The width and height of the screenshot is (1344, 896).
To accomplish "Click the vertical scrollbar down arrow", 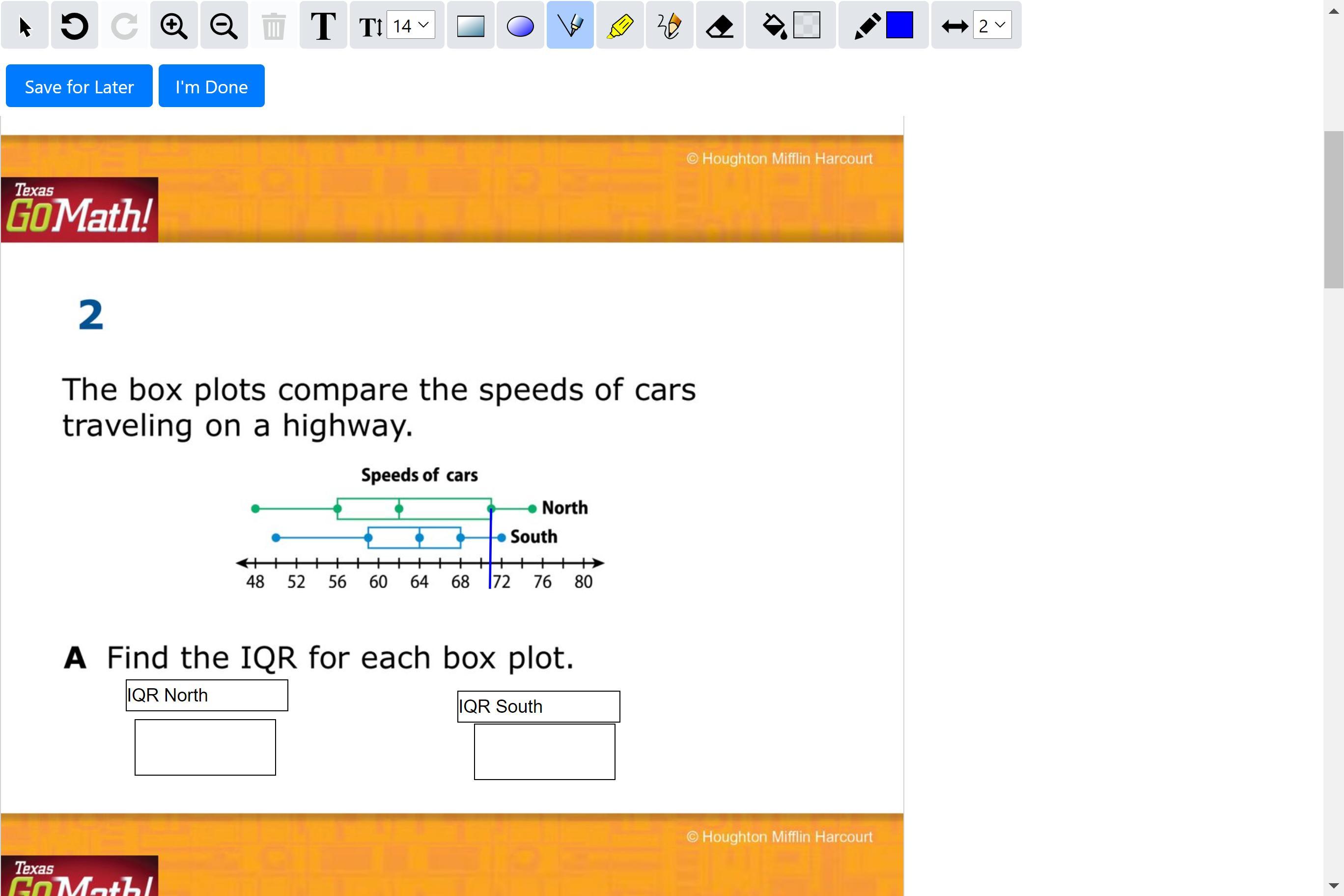I will 1333,886.
